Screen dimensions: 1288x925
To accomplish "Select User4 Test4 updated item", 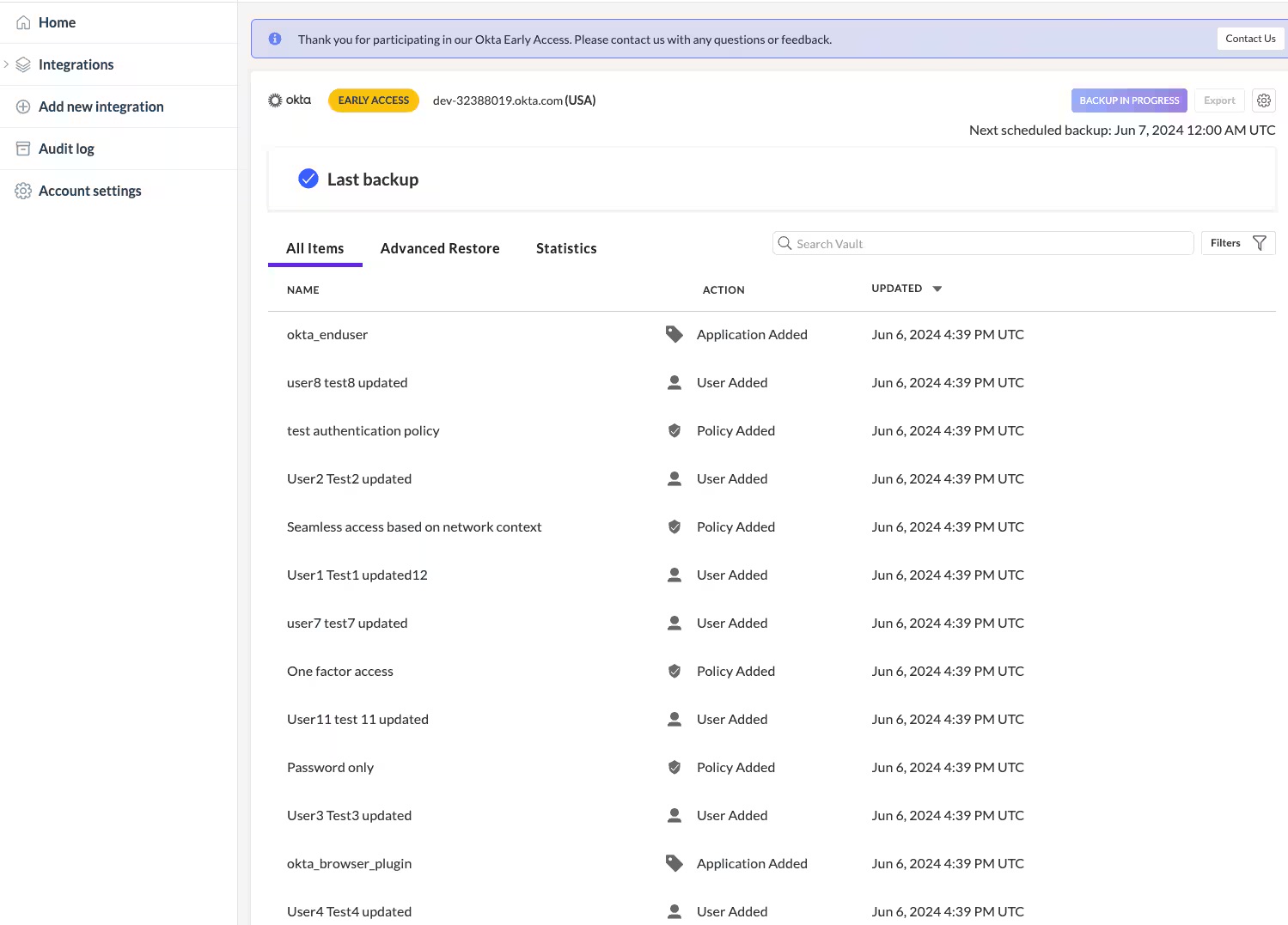I will pos(349,911).
